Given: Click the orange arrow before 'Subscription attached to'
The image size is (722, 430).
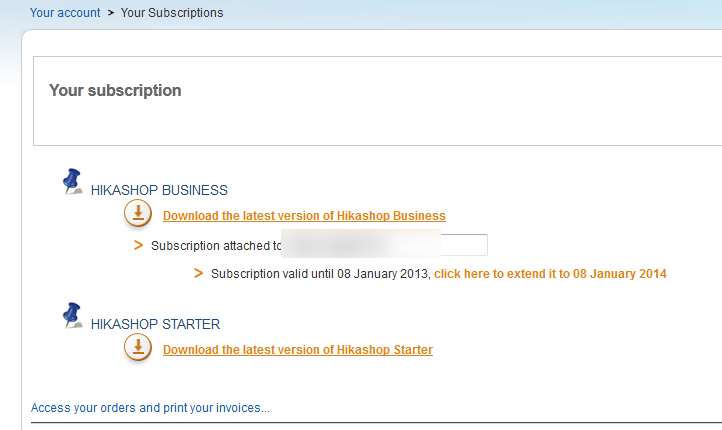Looking at the screenshot, I should [x=139, y=245].
